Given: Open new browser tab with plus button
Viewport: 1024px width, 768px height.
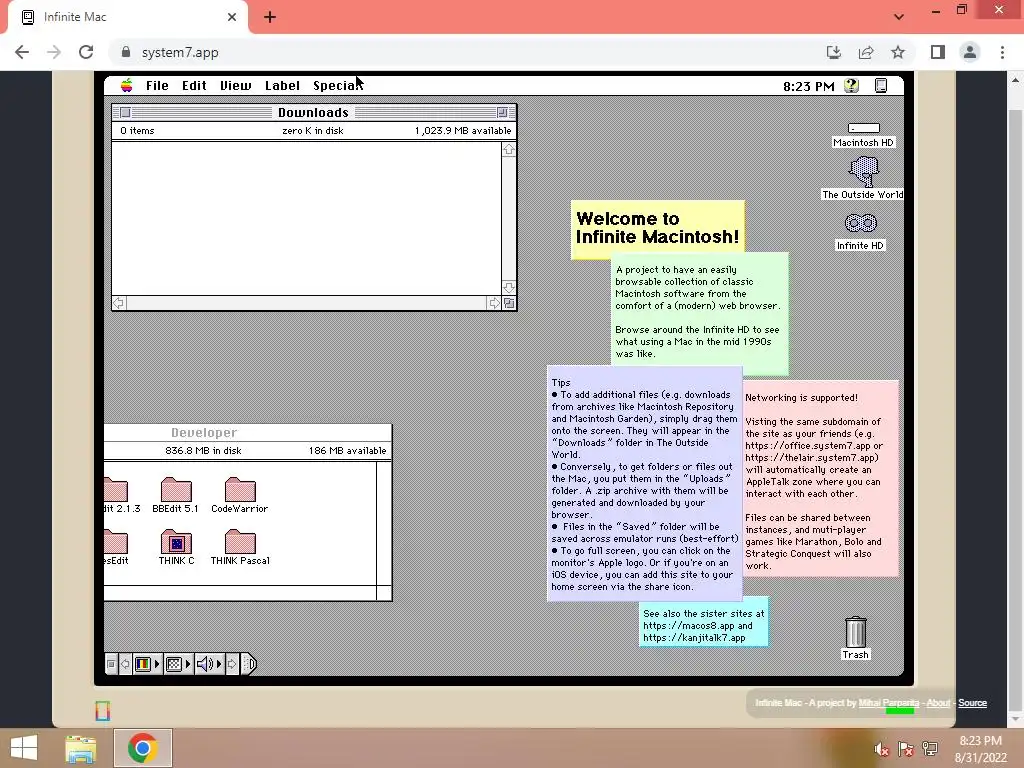Looking at the screenshot, I should [x=270, y=18].
